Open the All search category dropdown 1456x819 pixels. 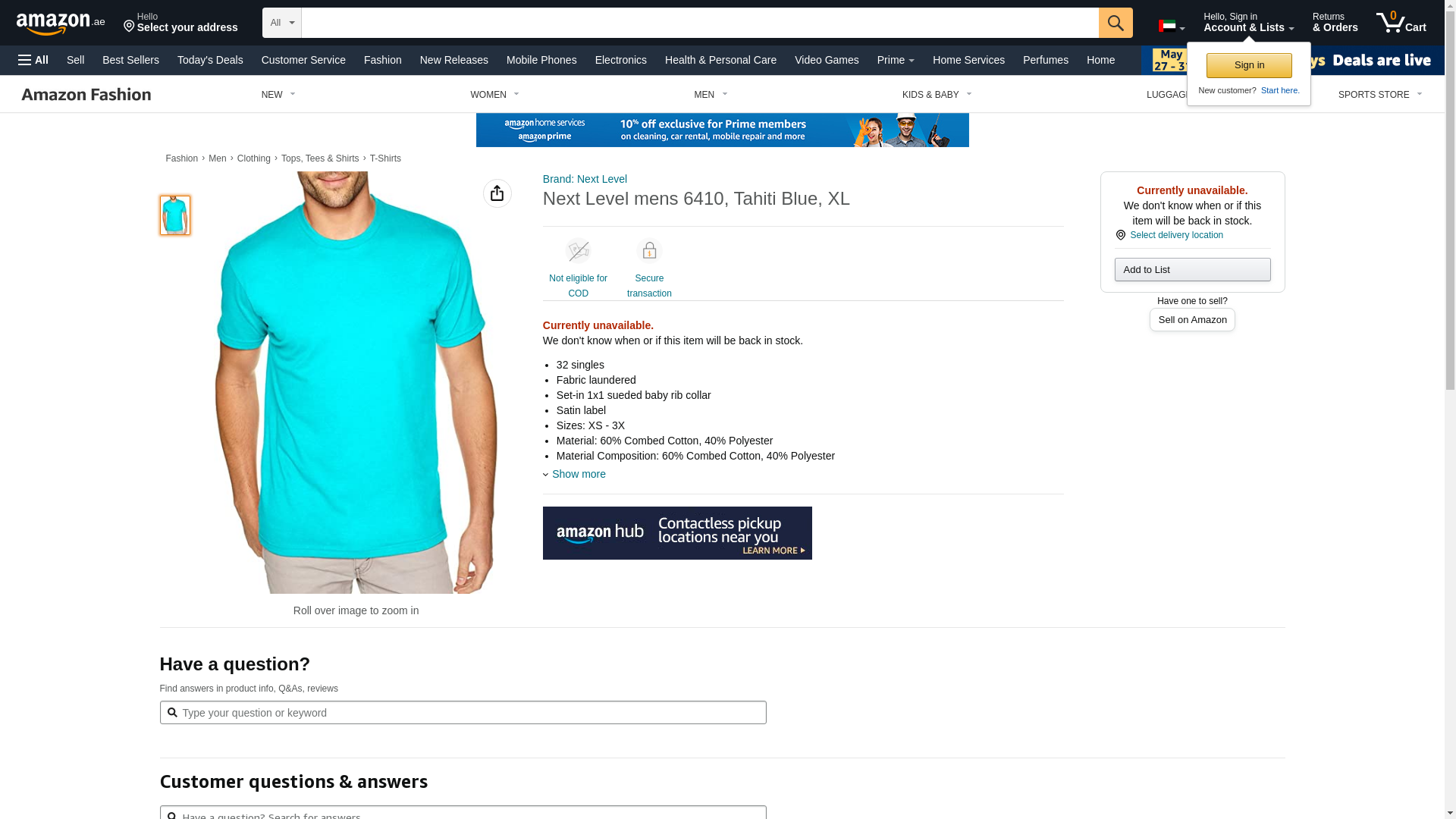(282, 23)
